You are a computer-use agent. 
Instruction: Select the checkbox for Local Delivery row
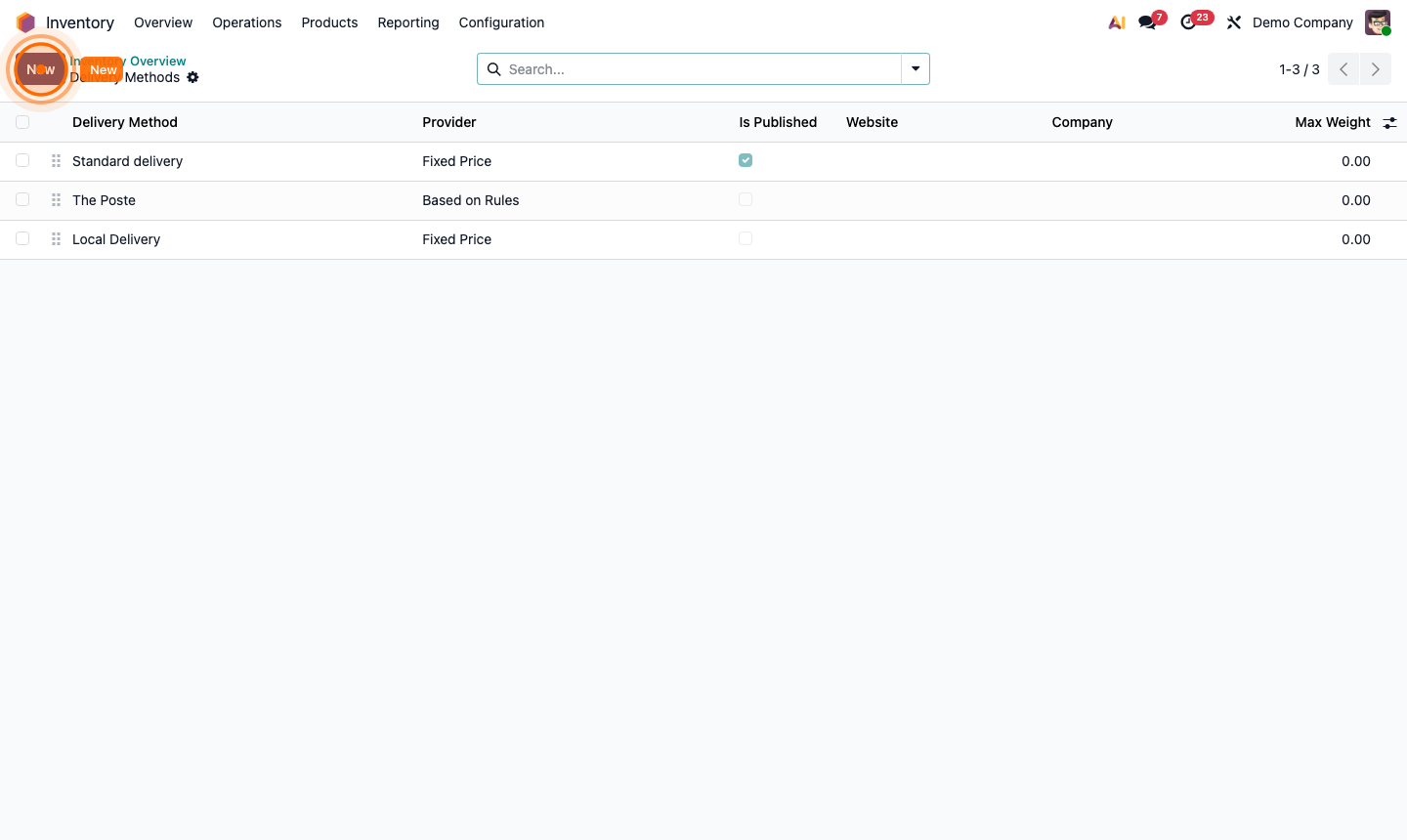pos(22,238)
